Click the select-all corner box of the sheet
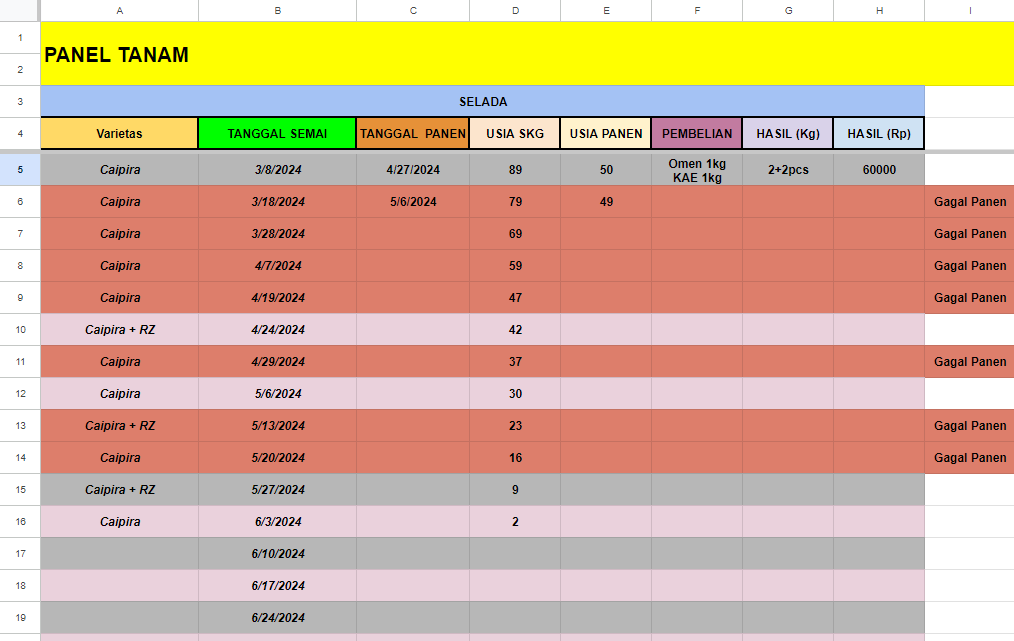Screen dimensions: 1014x641 [20, 10]
